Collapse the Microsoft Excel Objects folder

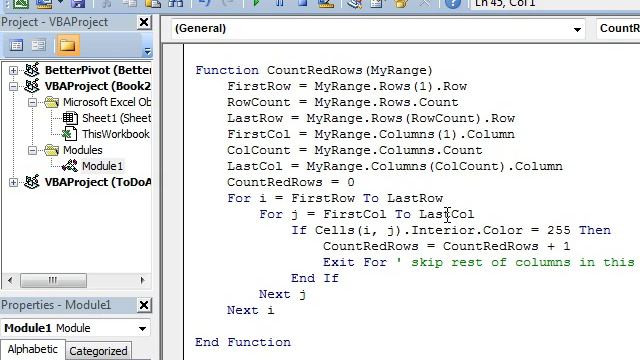coord(32,102)
